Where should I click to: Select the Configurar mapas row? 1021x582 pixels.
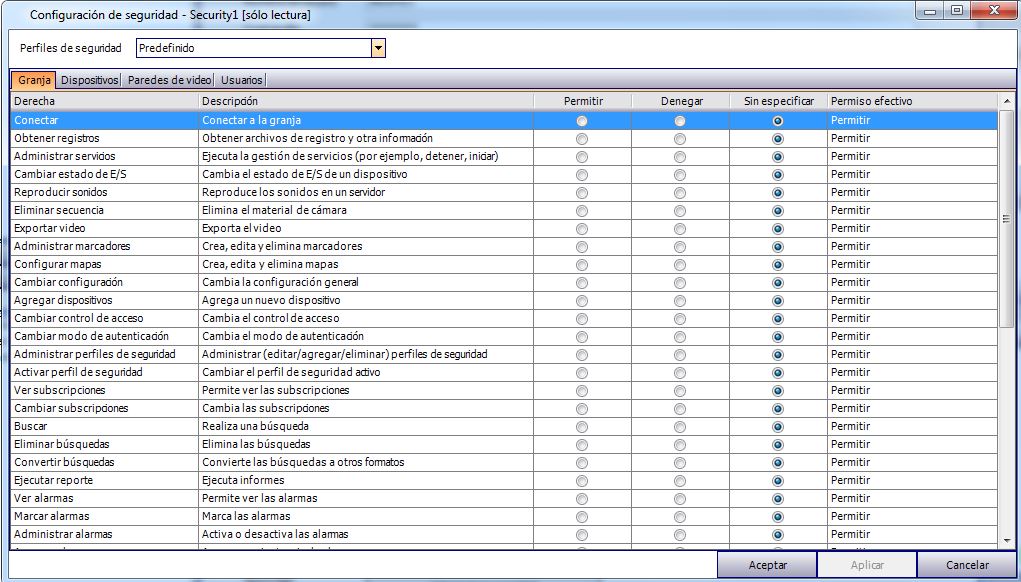click(504, 264)
